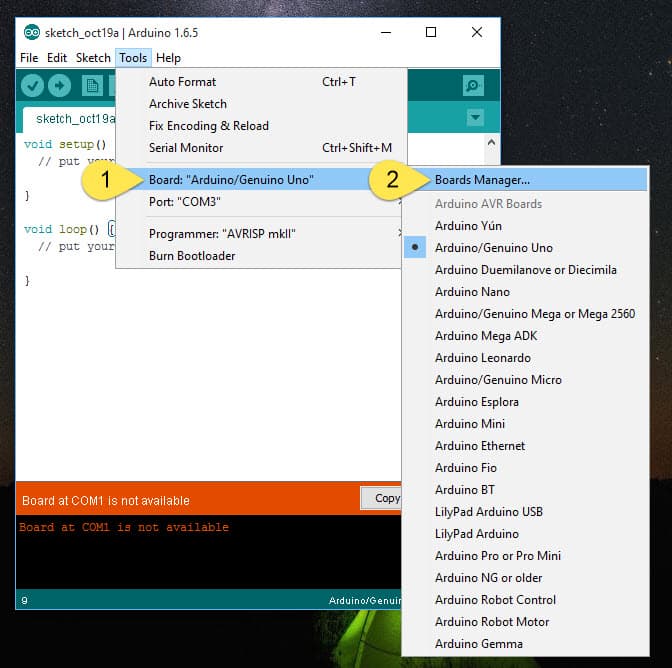Screen dimensions: 672x668
Task: Open the Serial Monitor magnifier icon
Action: [473, 86]
